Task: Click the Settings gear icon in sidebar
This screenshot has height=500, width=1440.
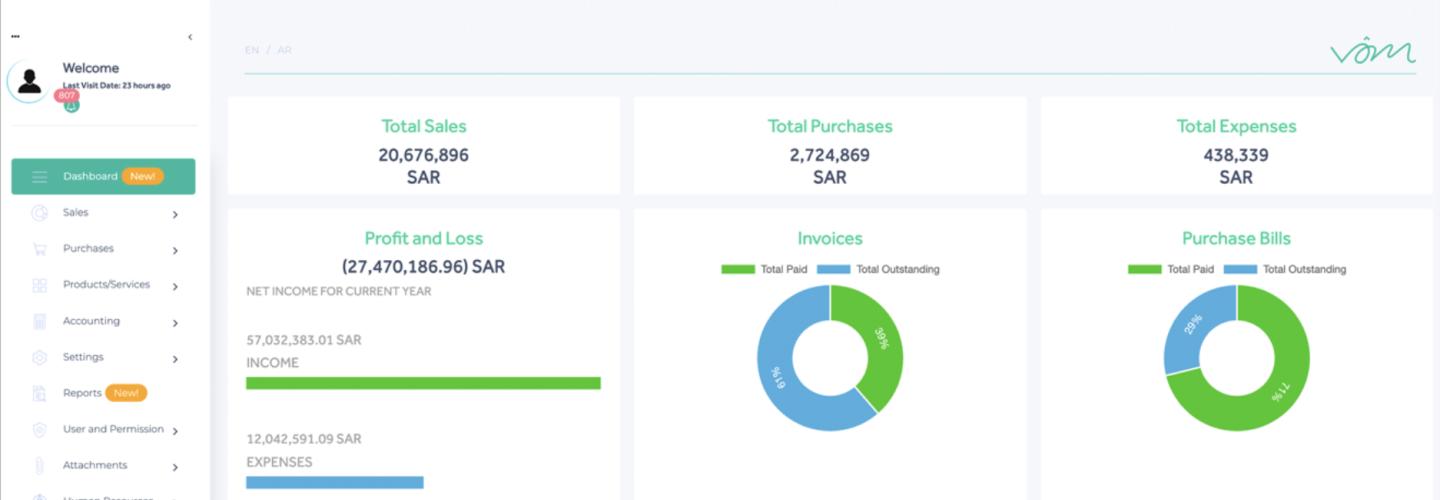Action: [x=40, y=357]
